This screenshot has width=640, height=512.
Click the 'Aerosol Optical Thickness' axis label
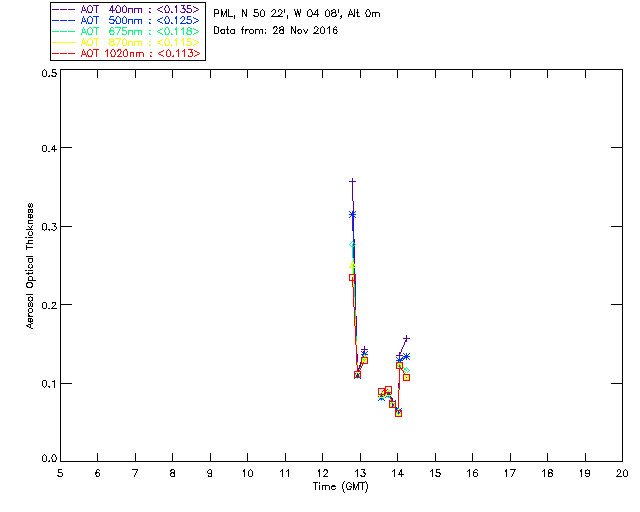(x=30, y=266)
